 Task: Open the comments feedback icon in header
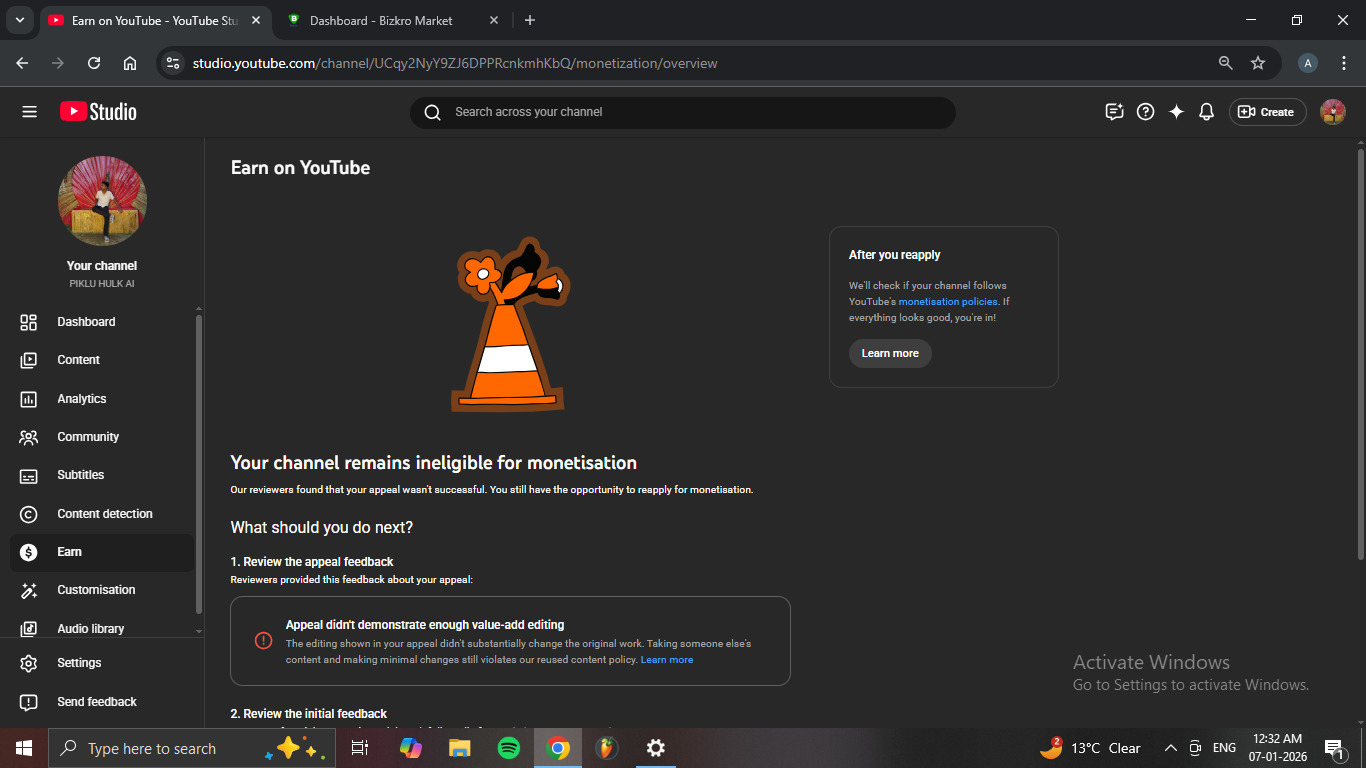[x=1114, y=112]
